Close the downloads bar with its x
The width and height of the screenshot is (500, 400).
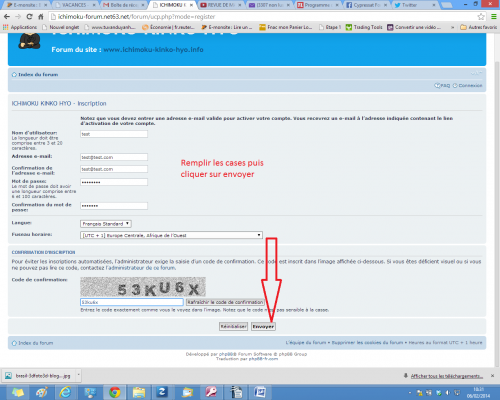tap(492, 376)
